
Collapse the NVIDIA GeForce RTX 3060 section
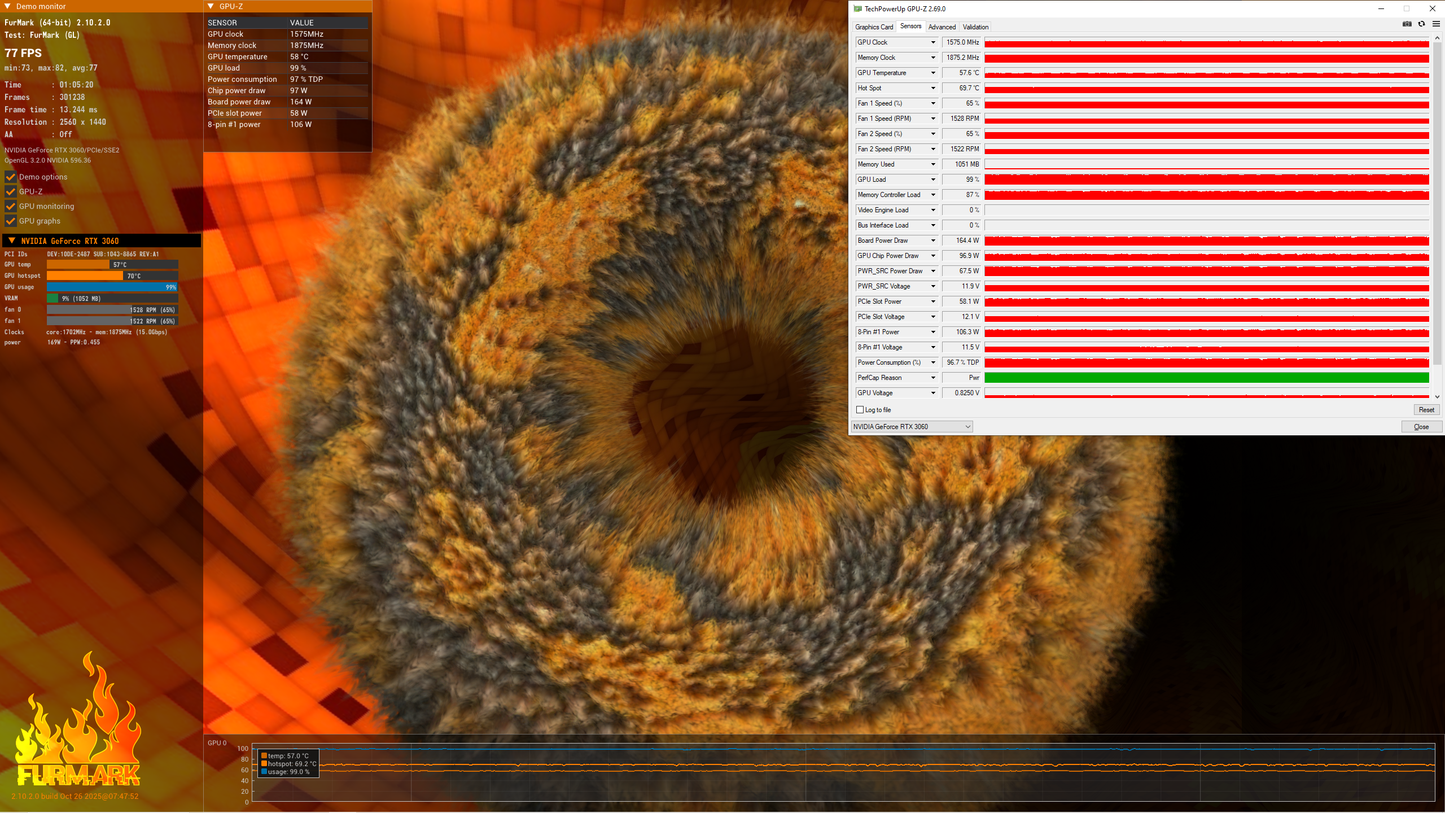pos(11,241)
